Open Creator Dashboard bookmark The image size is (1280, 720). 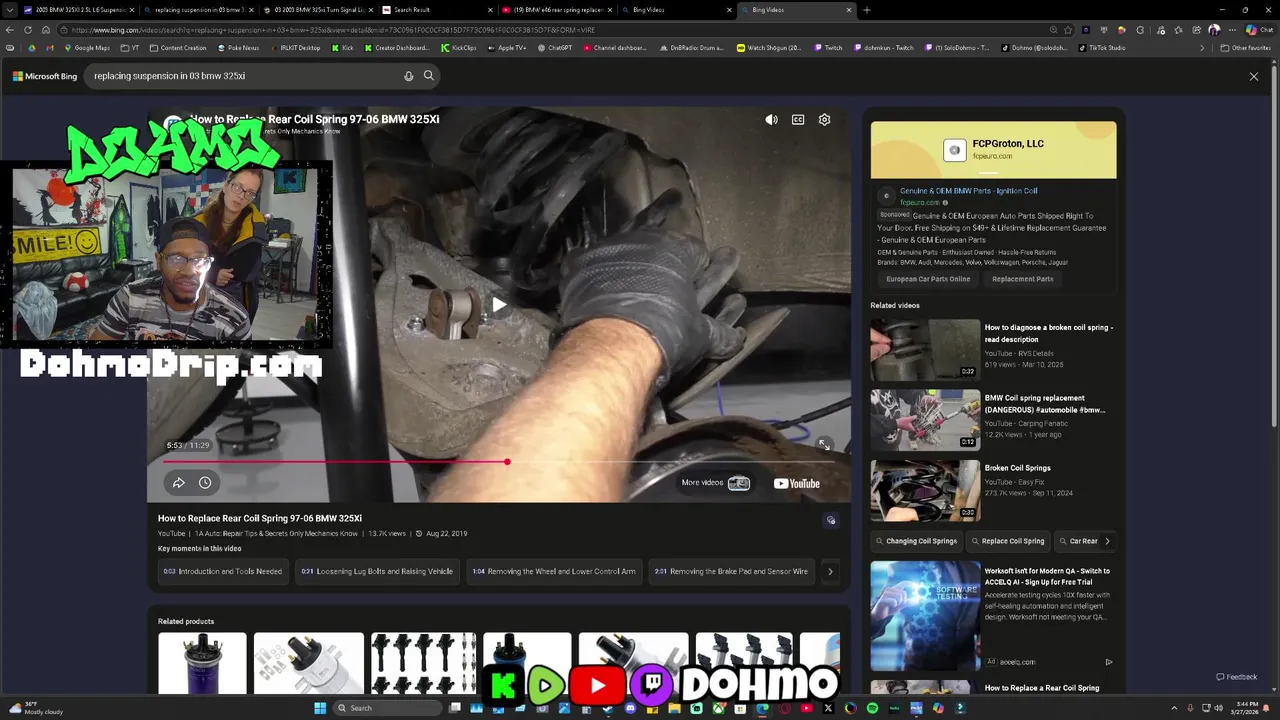[x=397, y=48]
